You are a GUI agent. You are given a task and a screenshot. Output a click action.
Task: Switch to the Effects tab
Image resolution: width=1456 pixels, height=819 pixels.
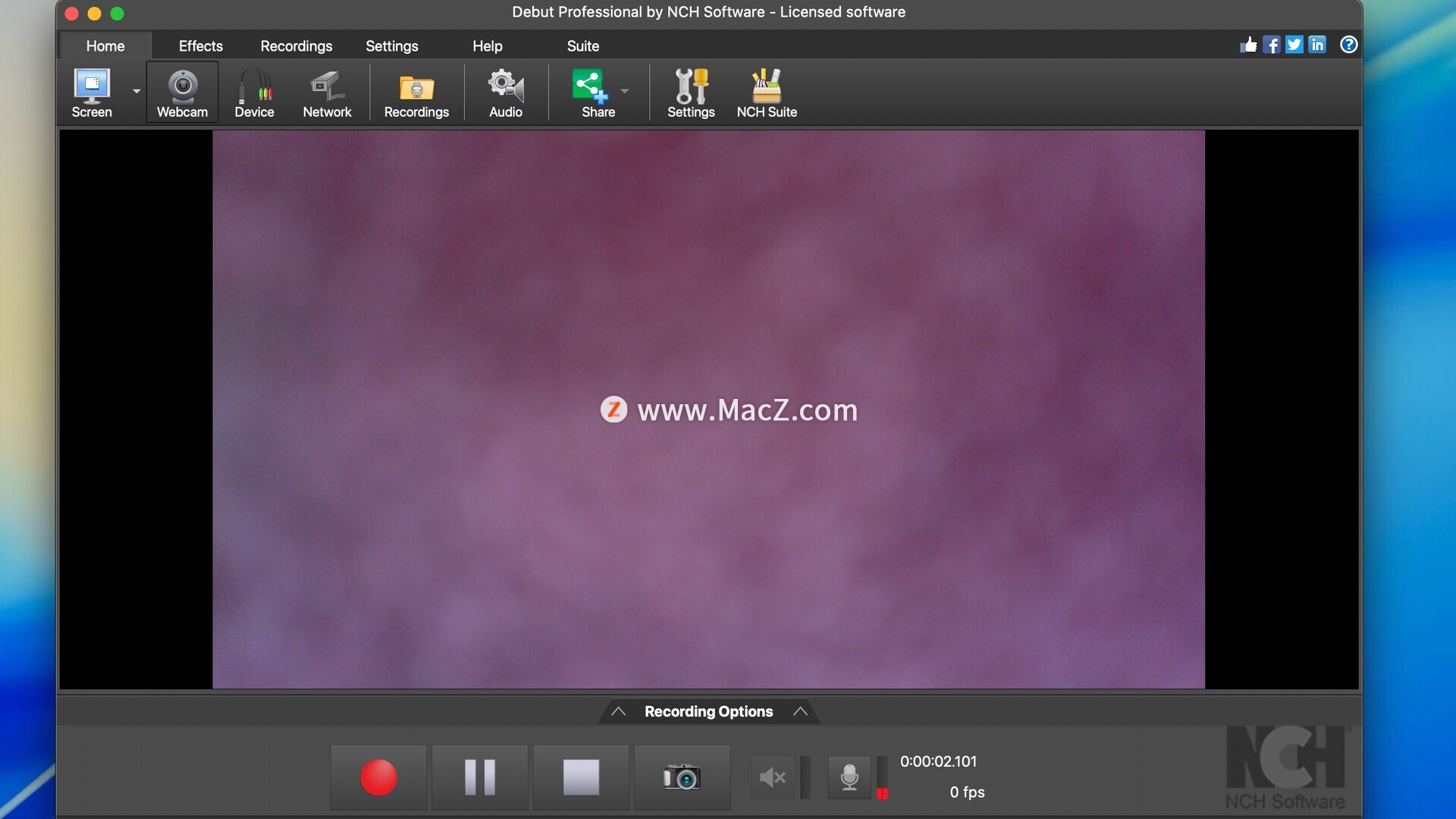coord(200,45)
